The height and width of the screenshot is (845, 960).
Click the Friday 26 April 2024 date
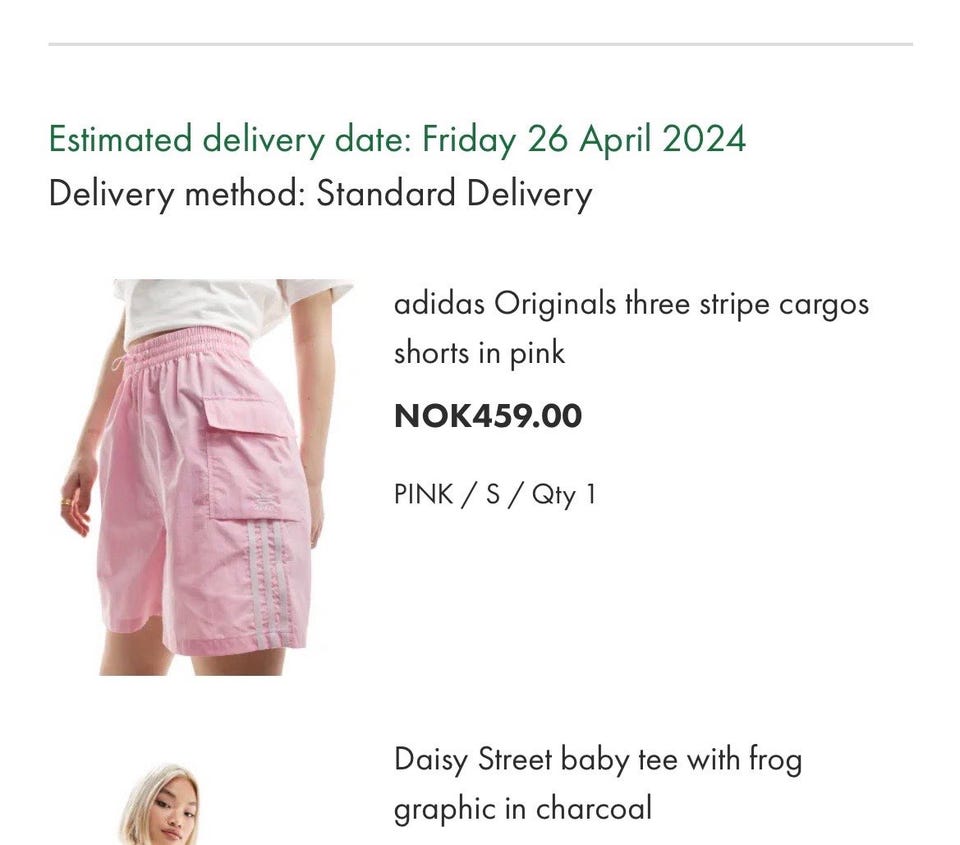[584, 139]
